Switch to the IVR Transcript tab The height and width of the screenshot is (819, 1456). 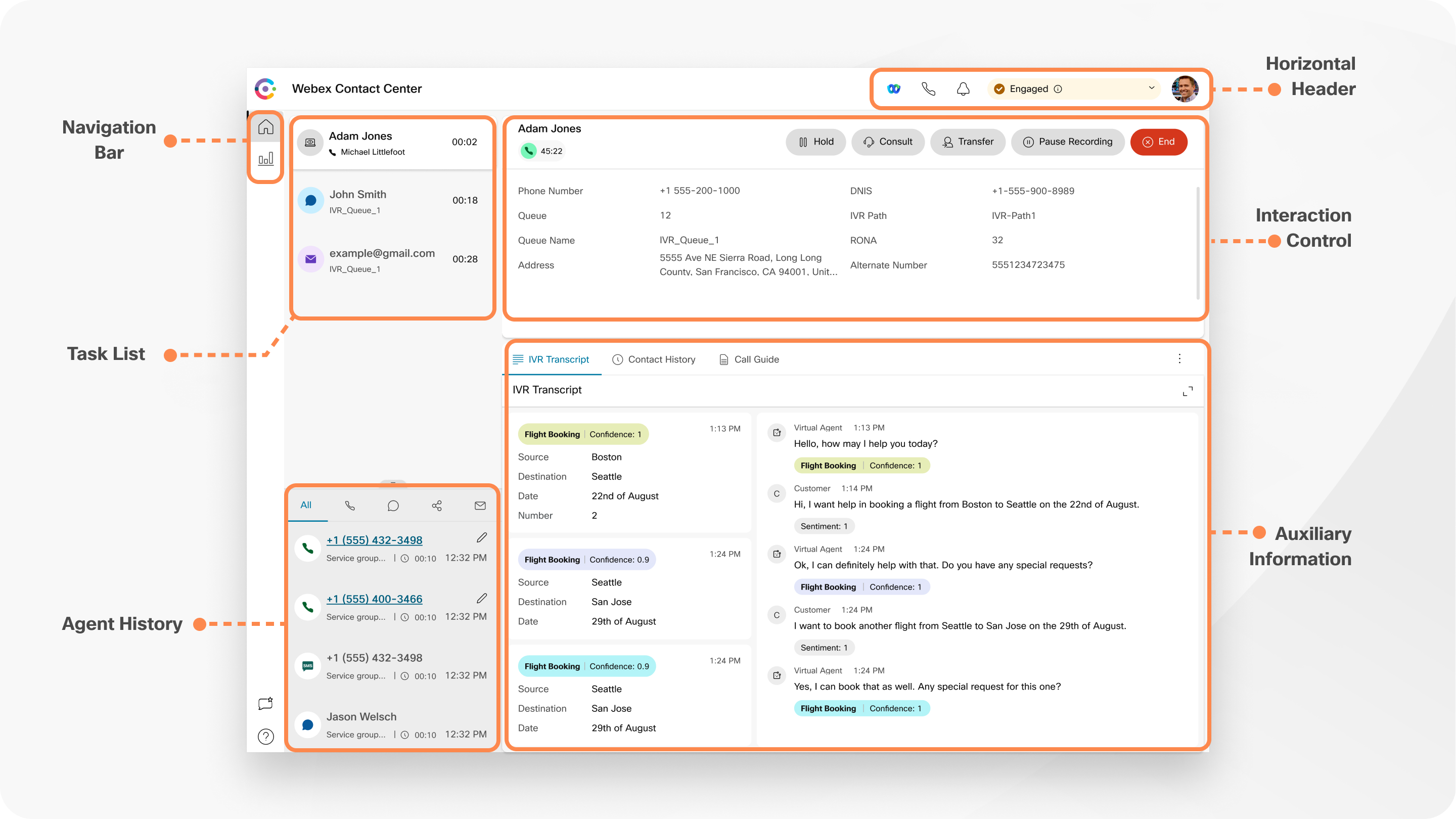pos(555,358)
